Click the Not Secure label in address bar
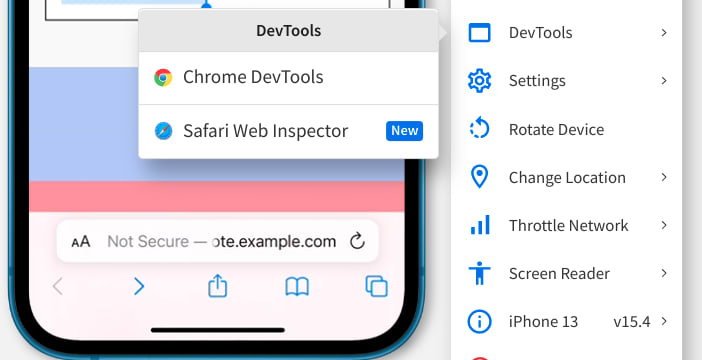This screenshot has height=360, width=702. click(x=148, y=242)
